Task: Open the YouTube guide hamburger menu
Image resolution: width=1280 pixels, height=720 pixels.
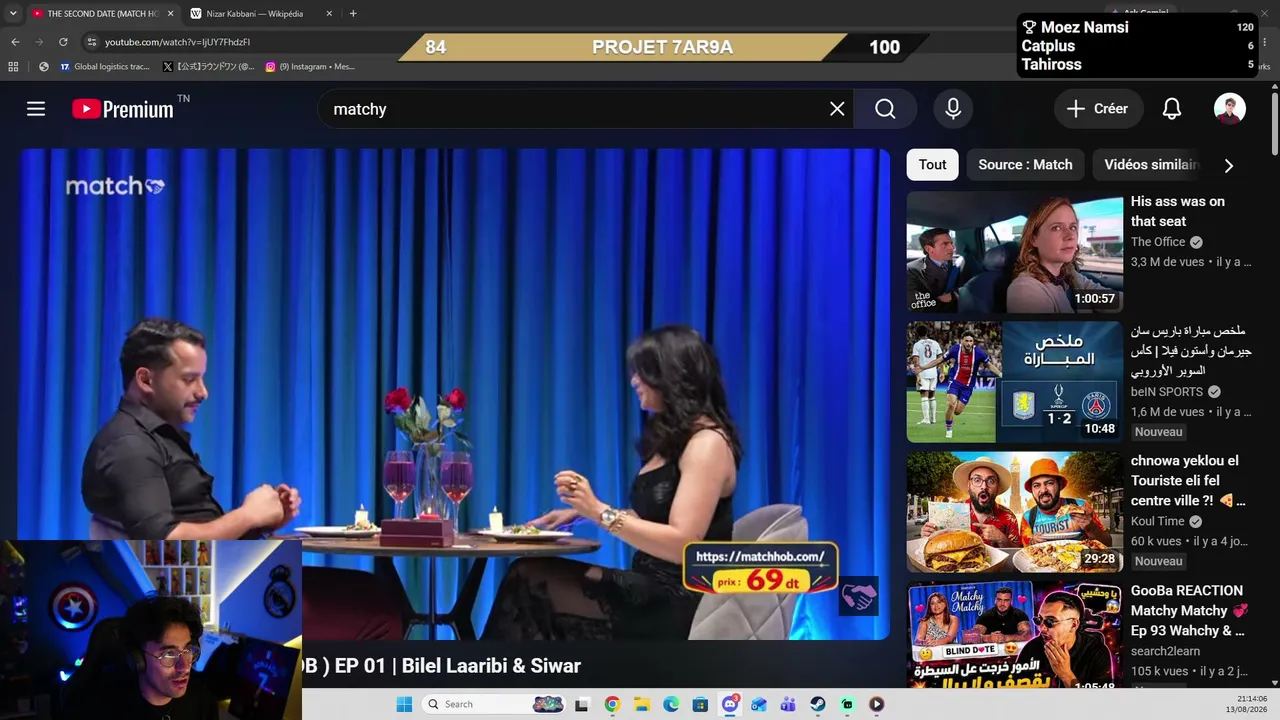Action: pyautogui.click(x=36, y=109)
